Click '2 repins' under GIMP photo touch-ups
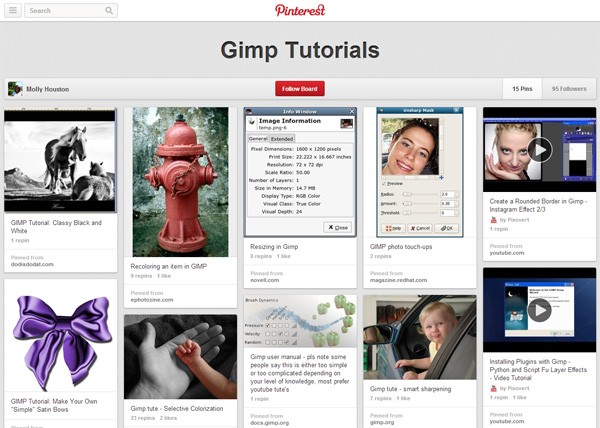 click(380, 256)
